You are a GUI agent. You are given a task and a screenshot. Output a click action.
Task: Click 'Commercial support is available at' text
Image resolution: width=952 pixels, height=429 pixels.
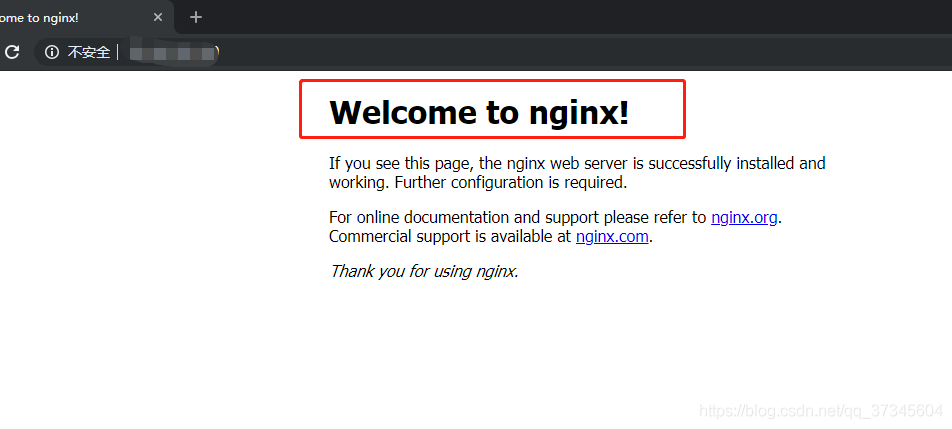(x=450, y=237)
